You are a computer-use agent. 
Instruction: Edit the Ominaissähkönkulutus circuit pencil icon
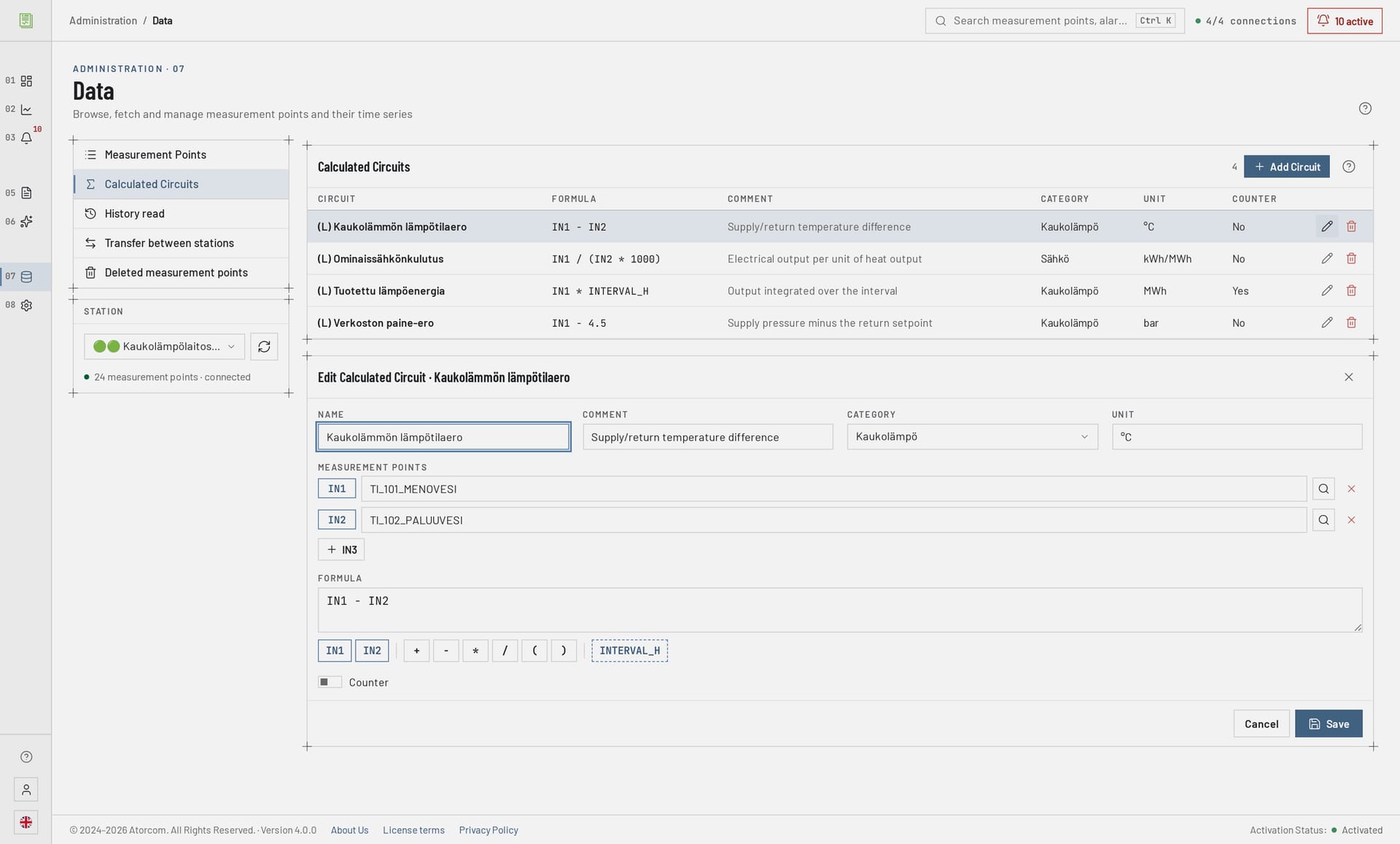1326,259
